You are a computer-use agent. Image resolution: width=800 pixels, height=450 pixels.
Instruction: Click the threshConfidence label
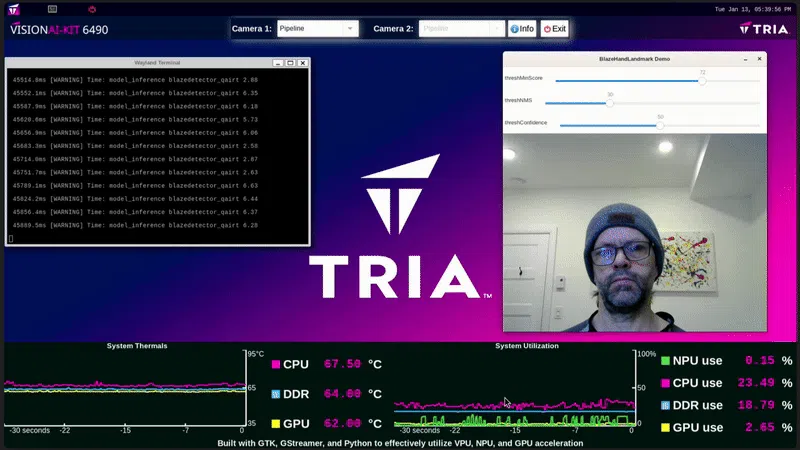[x=526, y=123]
